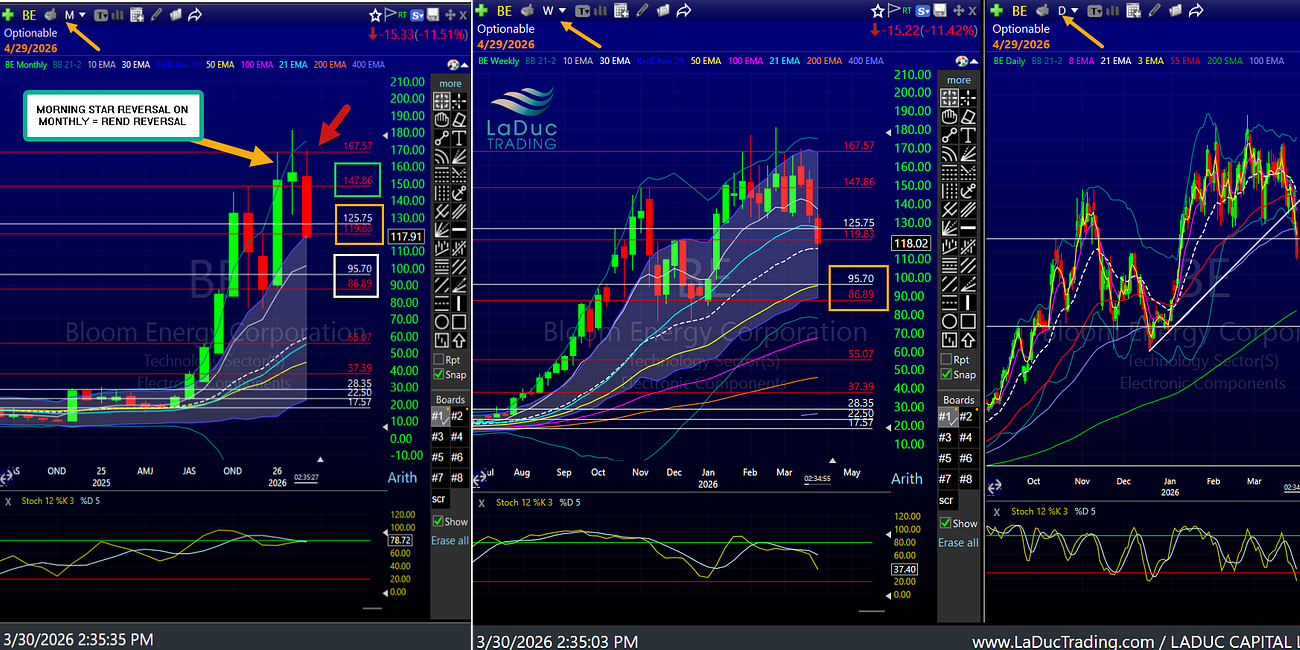Click the more button above Monthly drawing palette
1300x650 pixels.
pyautogui.click(x=450, y=83)
